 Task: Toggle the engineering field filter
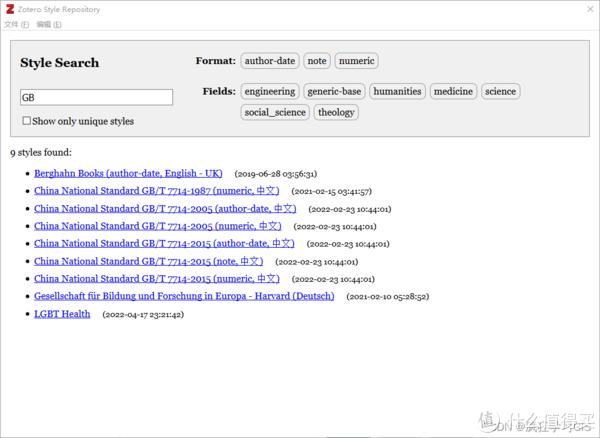pyautogui.click(x=270, y=91)
